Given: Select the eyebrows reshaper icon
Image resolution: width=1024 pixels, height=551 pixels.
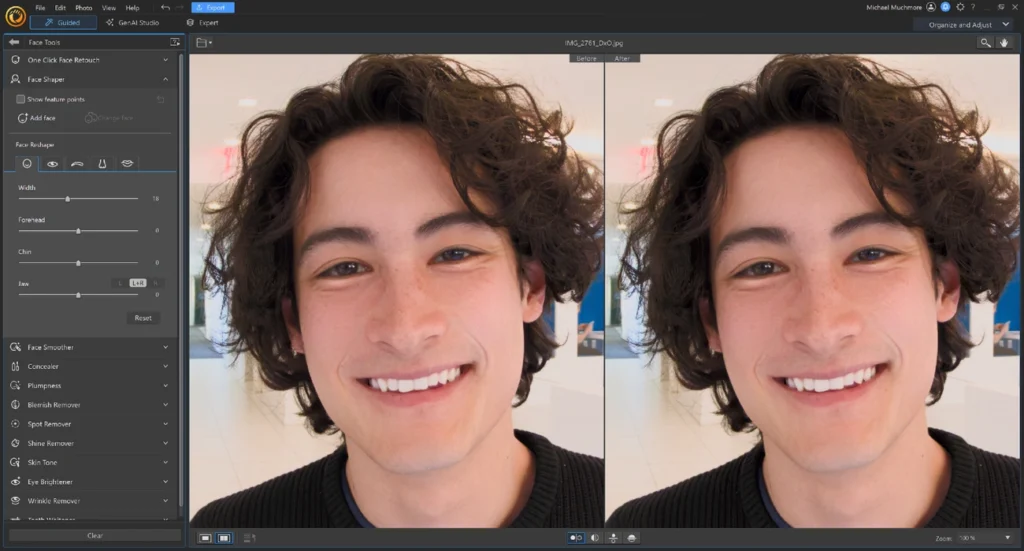Looking at the screenshot, I should click(77, 163).
